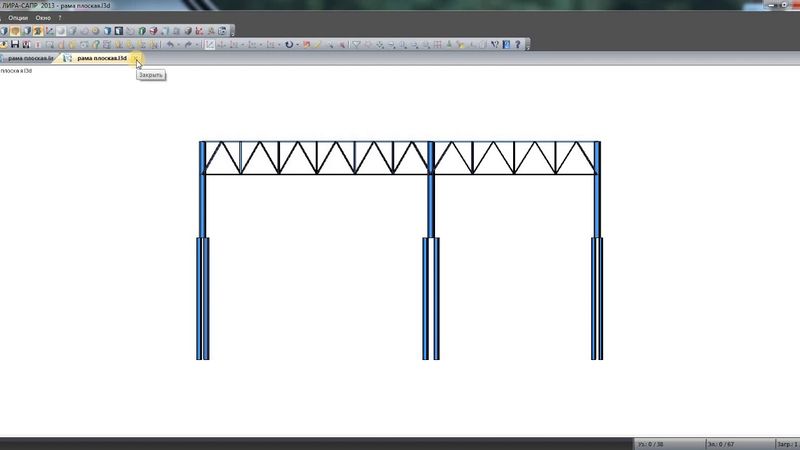The image size is (800, 450).
Task: Click the yellow circle icon in top toolbar
Action: pos(95,31)
